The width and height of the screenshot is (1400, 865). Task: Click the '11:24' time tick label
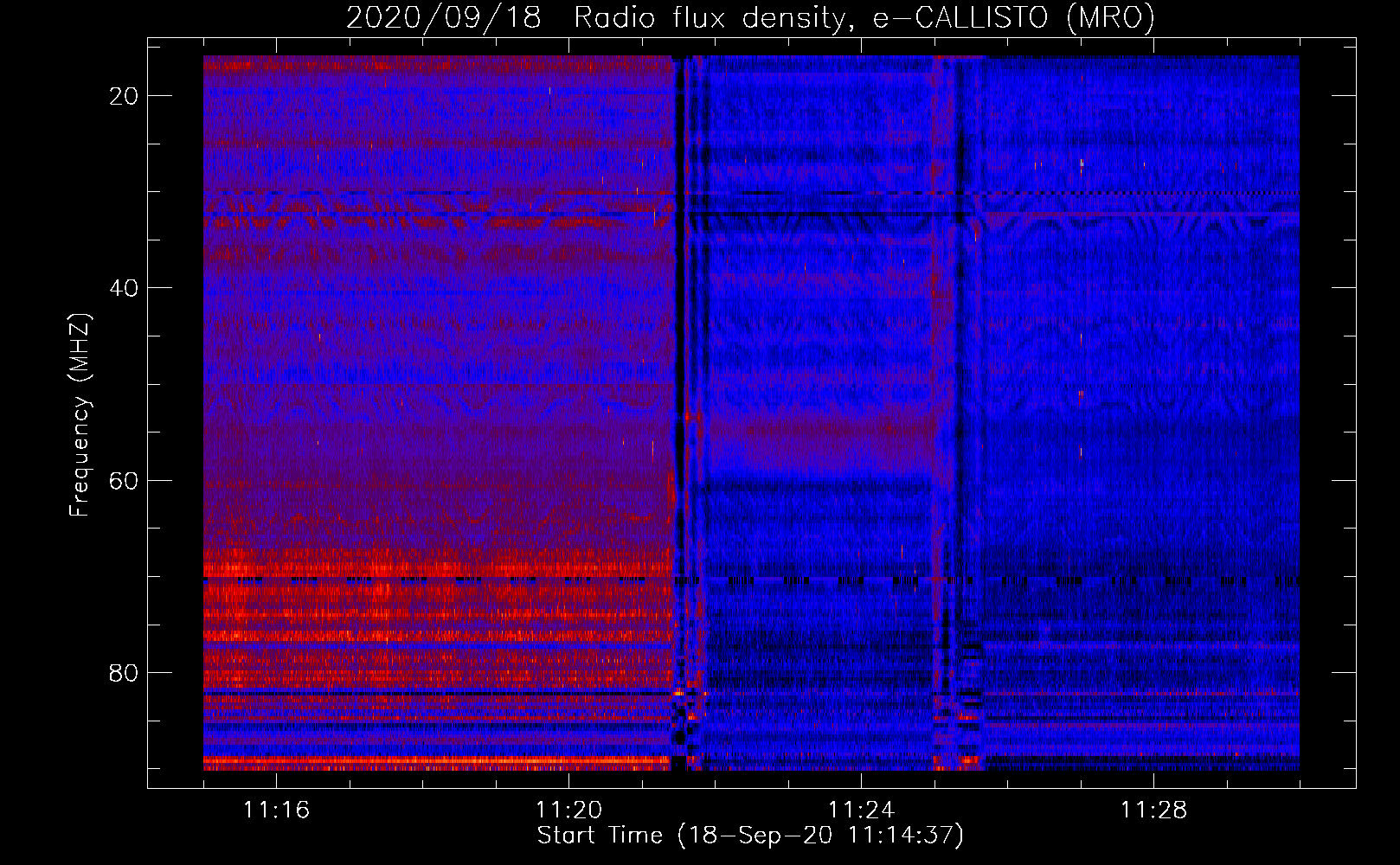pyautogui.click(x=861, y=810)
